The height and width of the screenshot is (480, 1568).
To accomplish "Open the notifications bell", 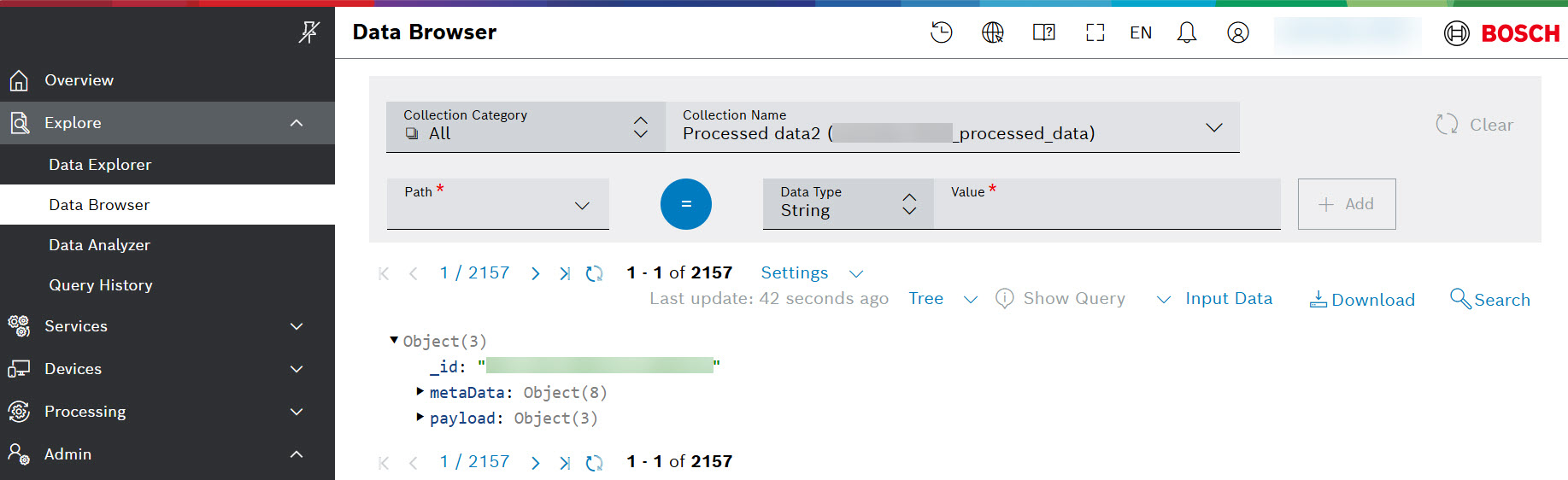I will click(x=1186, y=32).
